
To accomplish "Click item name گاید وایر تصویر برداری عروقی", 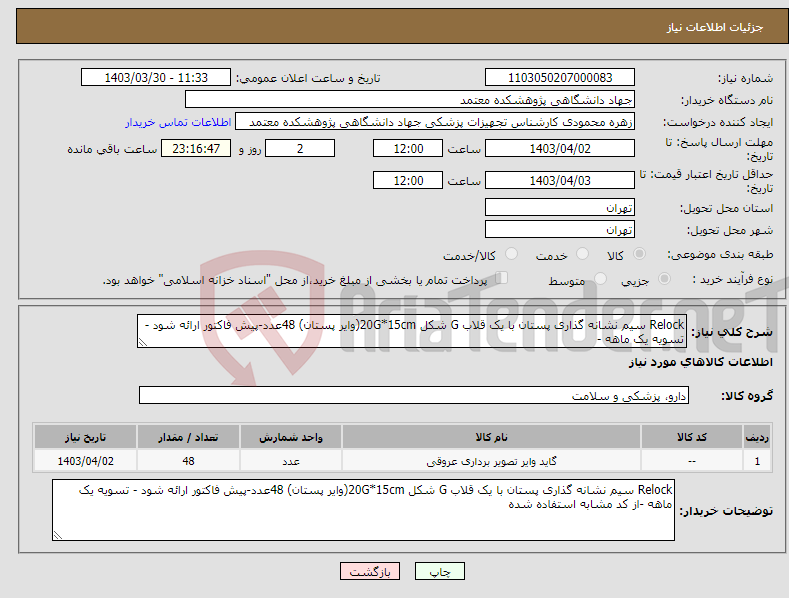I will pos(491,461).
